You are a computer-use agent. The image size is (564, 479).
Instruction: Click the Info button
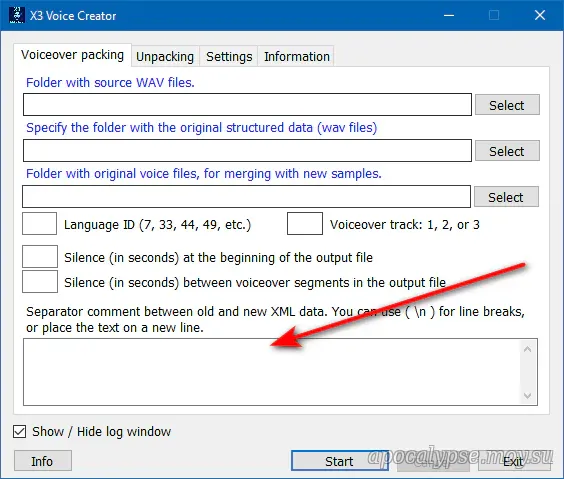click(43, 461)
